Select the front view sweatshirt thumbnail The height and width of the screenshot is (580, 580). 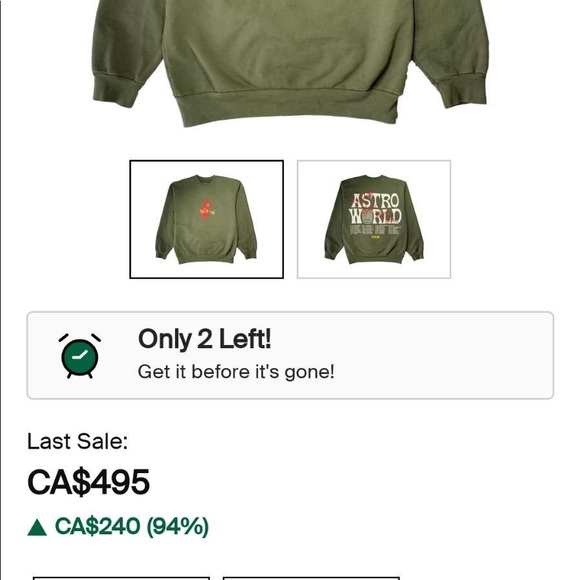click(x=206, y=219)
